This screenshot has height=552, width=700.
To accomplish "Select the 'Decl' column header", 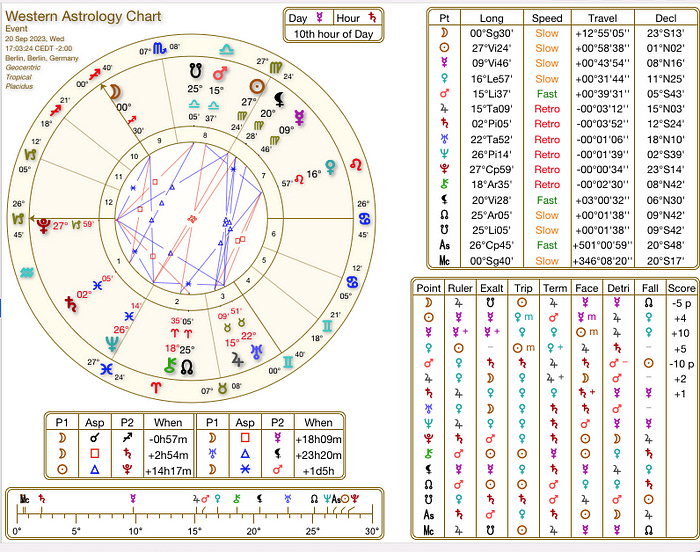I will [x=666, y=18].
